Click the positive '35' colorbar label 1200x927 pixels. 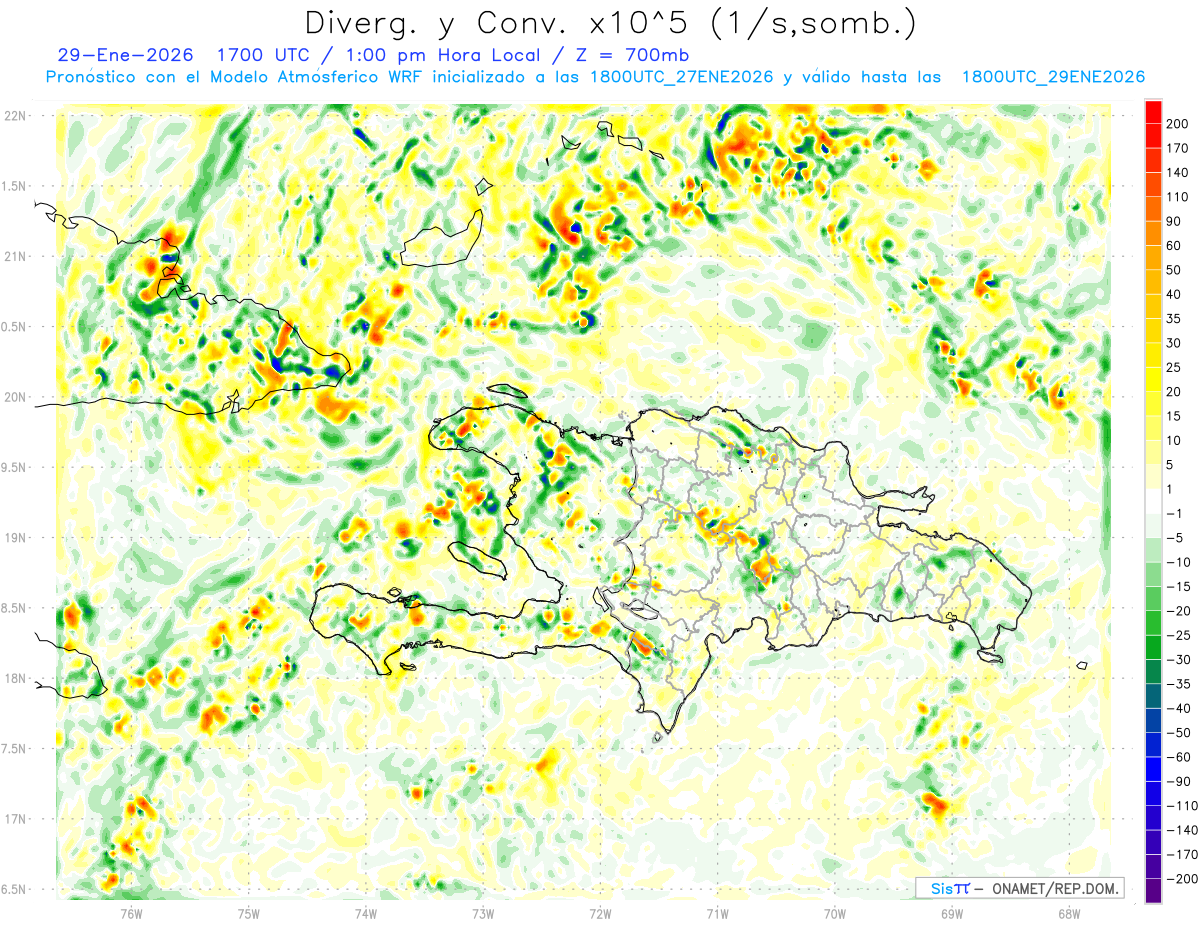[x=1174, y=318]
